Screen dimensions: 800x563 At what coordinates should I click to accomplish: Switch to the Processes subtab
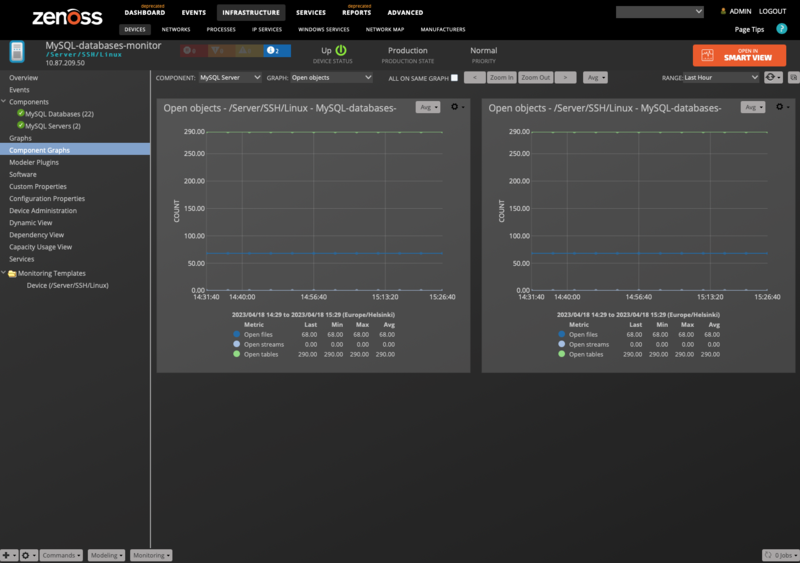(x=221, y=30)
